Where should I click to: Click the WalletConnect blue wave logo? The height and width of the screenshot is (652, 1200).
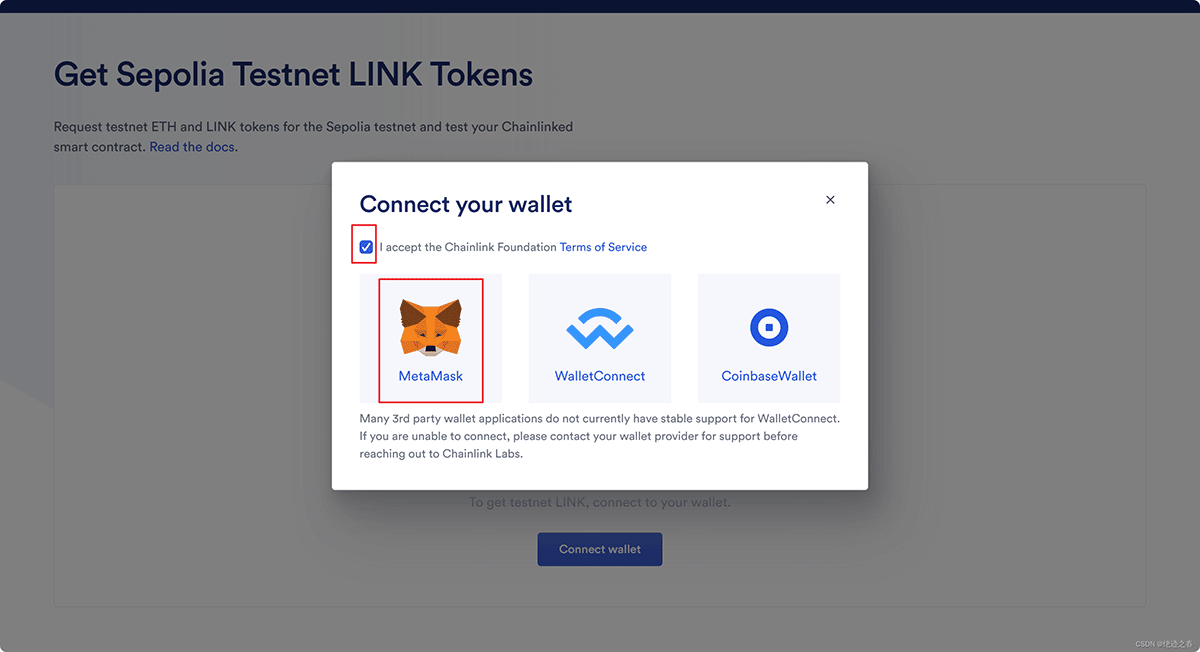coord(600,328)
